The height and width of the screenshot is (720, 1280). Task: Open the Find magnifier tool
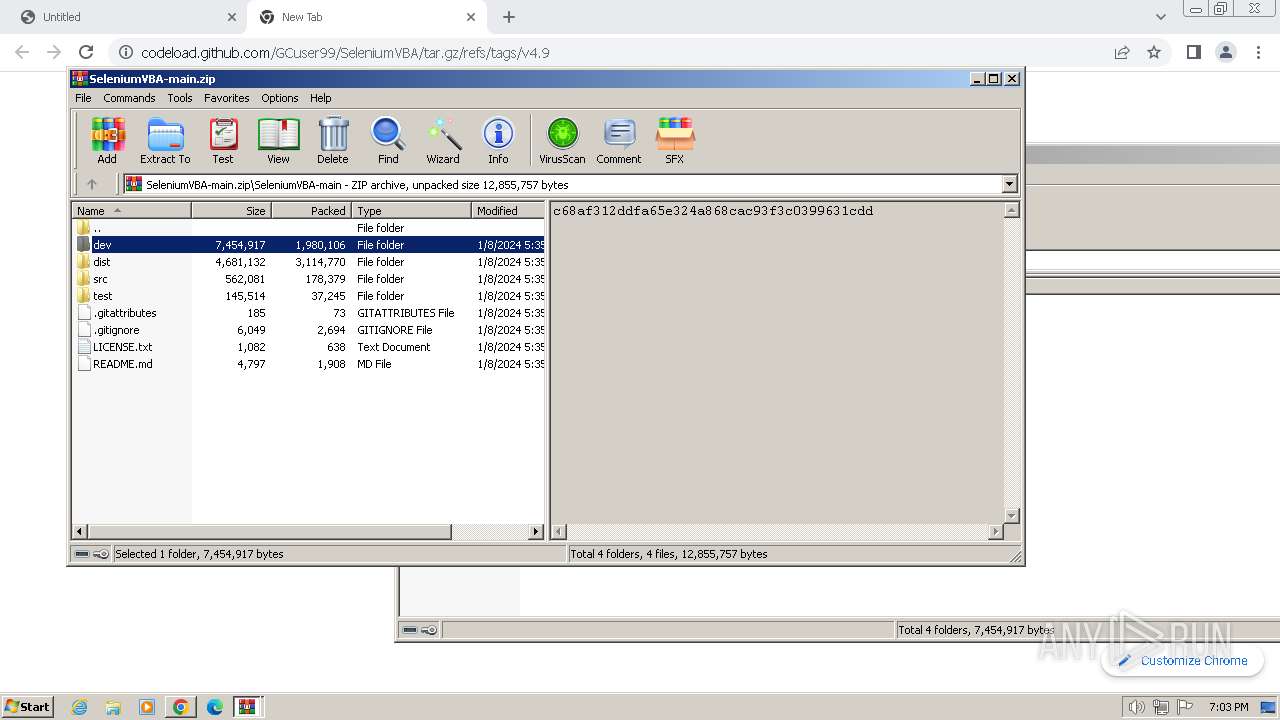[x=388, y=141]
